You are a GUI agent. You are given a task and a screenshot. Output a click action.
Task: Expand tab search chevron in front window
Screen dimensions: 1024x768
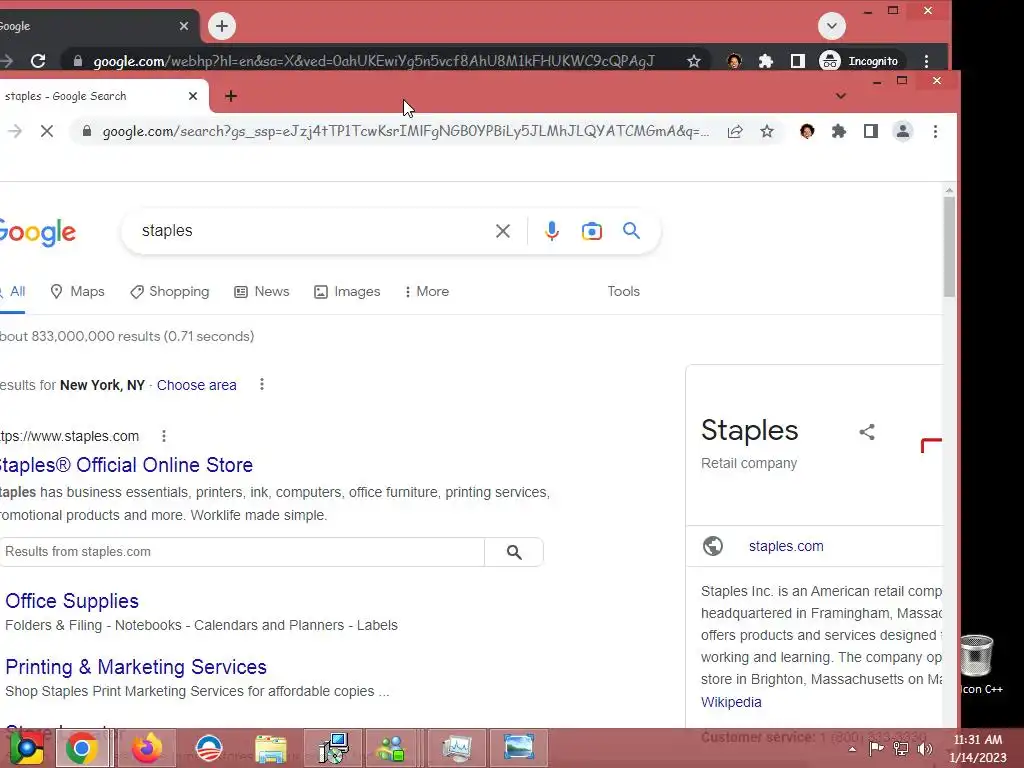click(x=841, y=96)
